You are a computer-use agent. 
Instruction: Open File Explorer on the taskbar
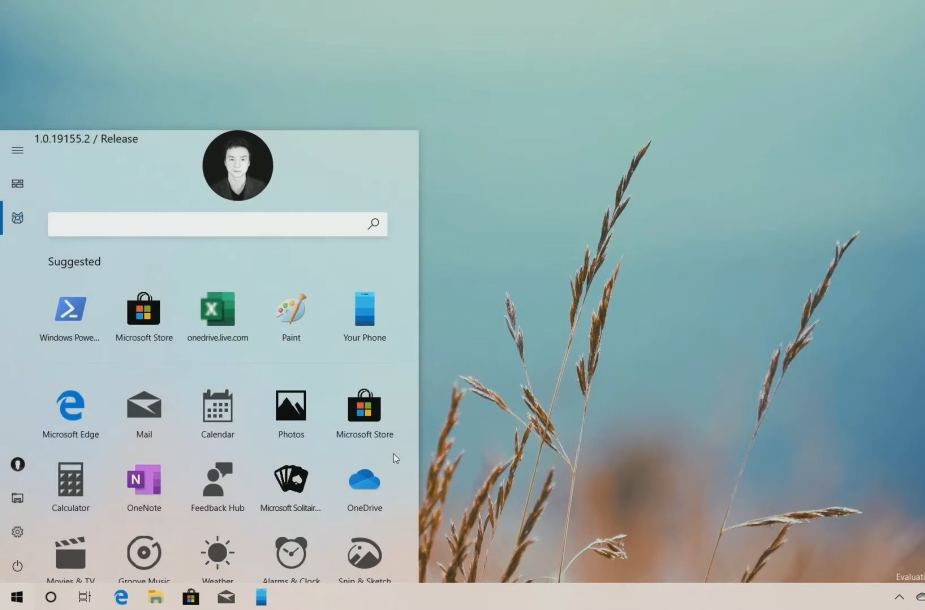tap(156, 597)
